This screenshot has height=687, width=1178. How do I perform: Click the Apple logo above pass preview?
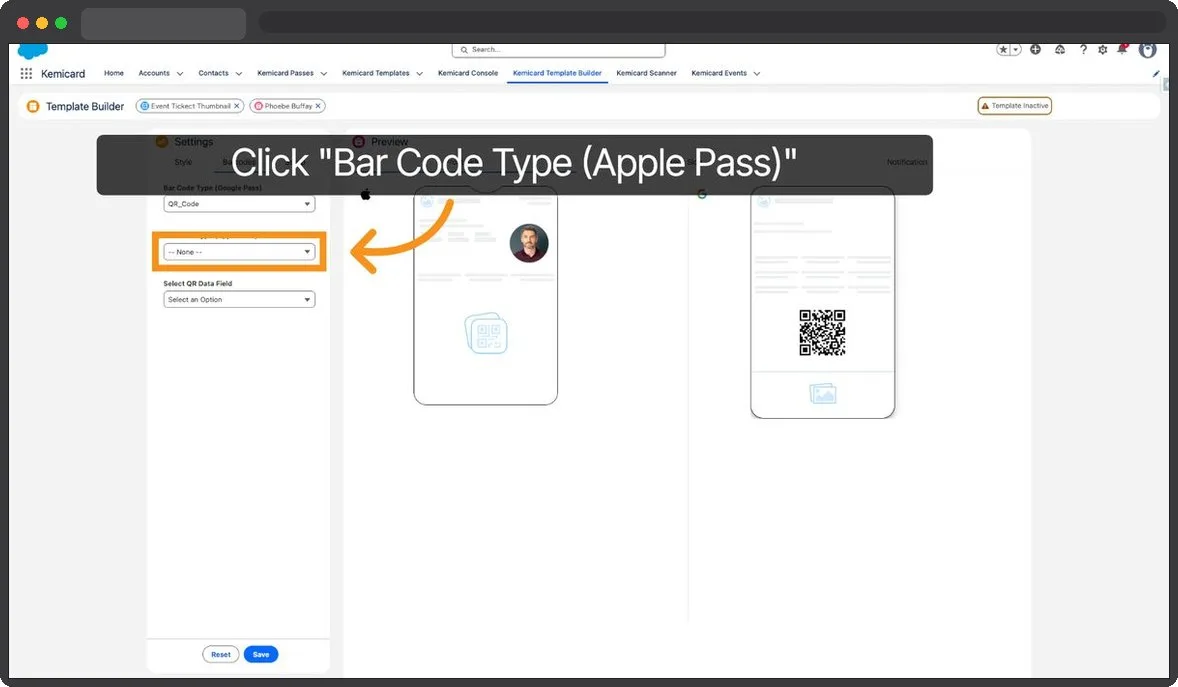pos(365,195)
